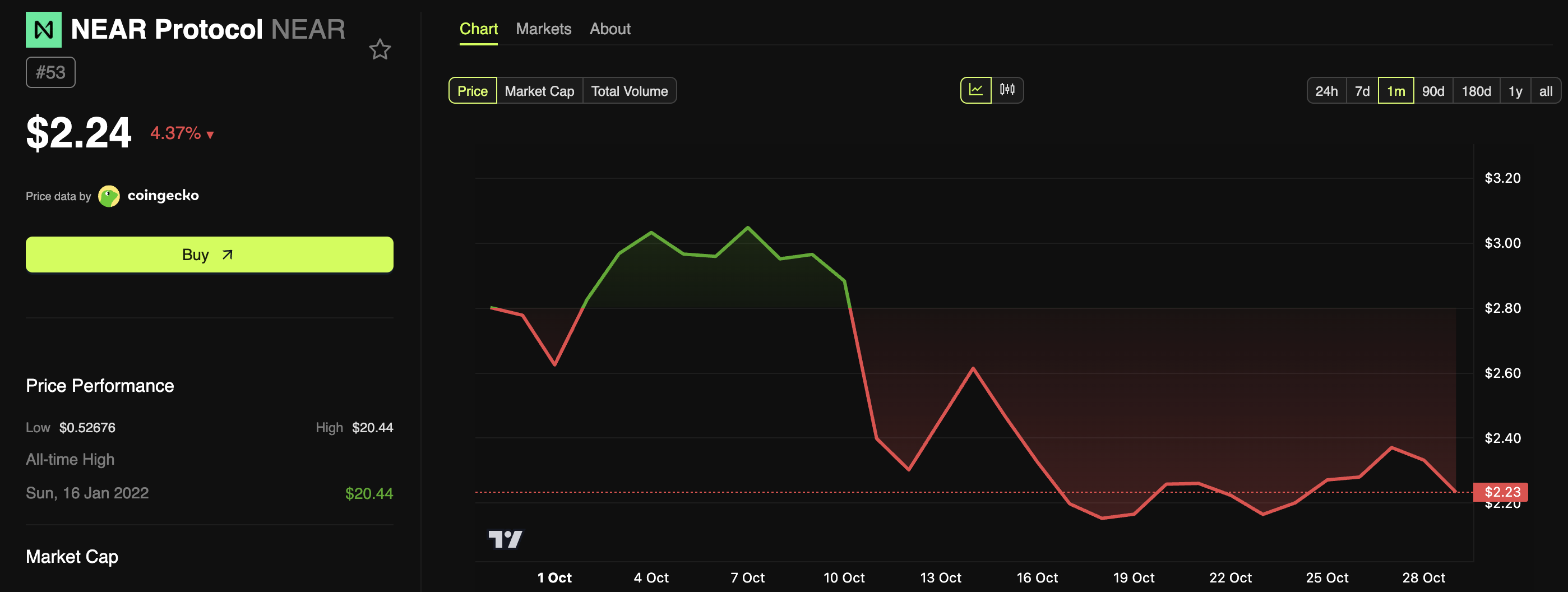Click the 7 Oct date axis label

tap(747, 577)
